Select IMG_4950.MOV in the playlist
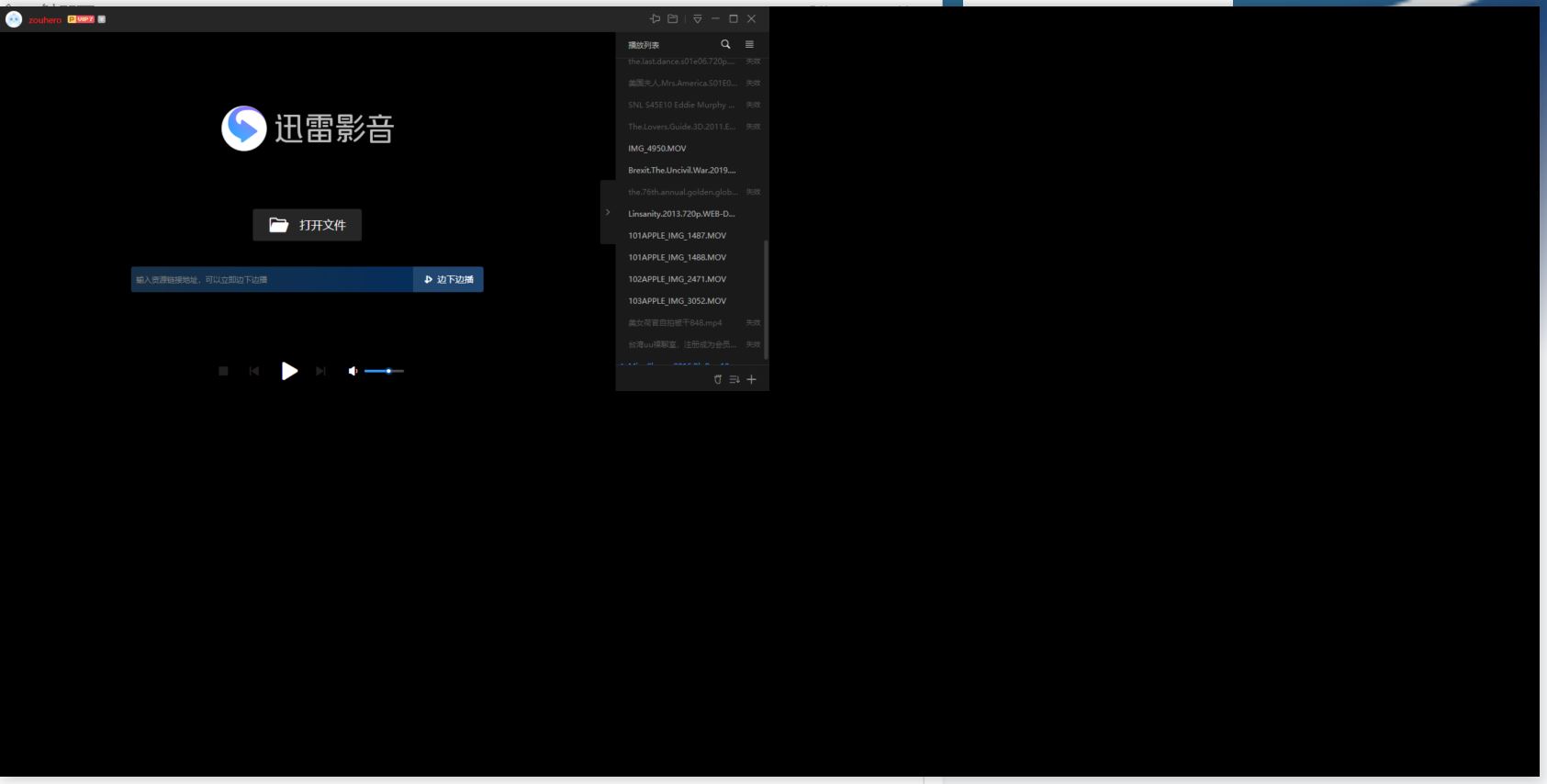Image resolution: width=1547 pixels, height=784 pixels. (657, 149)
